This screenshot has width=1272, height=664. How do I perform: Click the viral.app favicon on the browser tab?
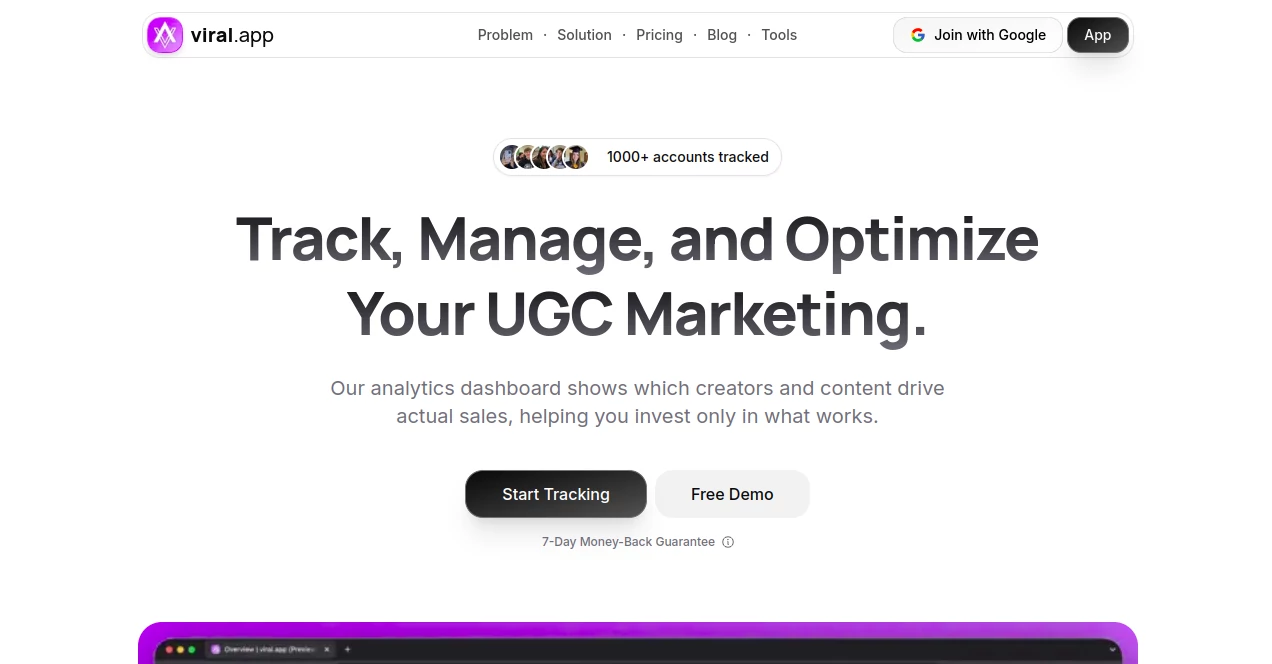[216, 650]
